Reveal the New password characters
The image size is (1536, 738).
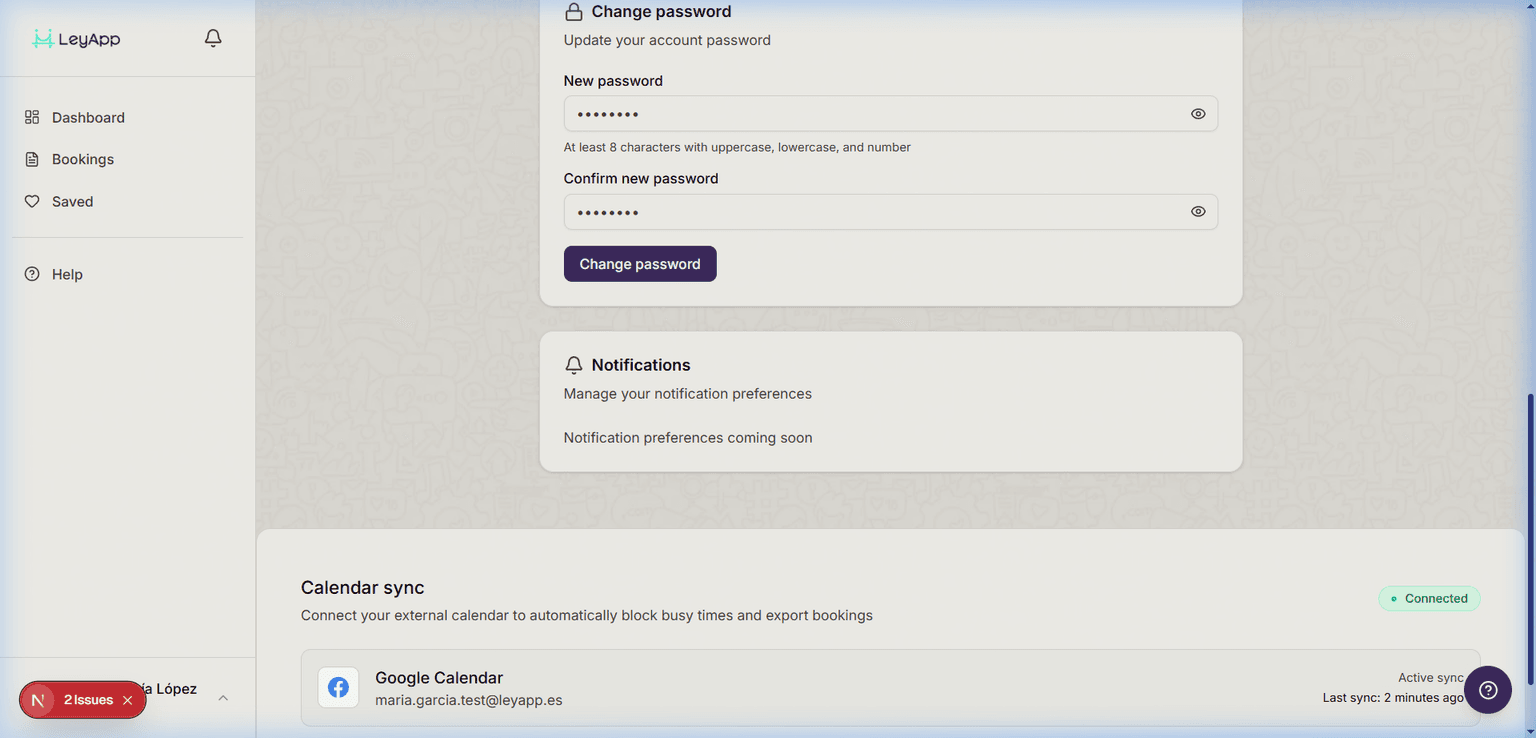point(1197,114)
